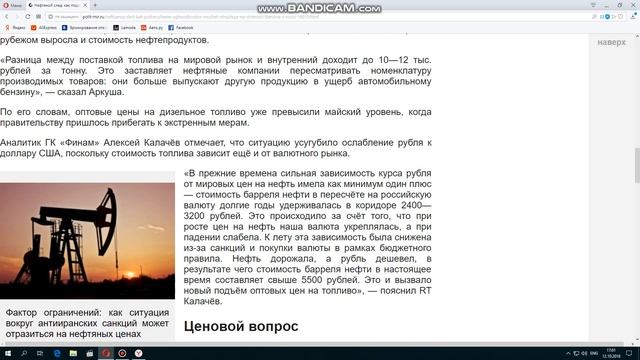
Task: Click the blue shield ad blocker icon
Action: click(607, 17)
